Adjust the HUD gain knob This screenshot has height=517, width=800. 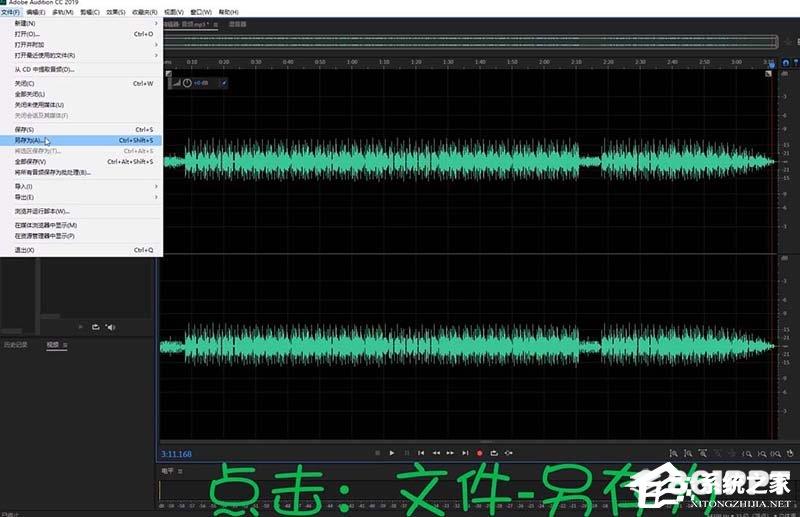(187, 83)
